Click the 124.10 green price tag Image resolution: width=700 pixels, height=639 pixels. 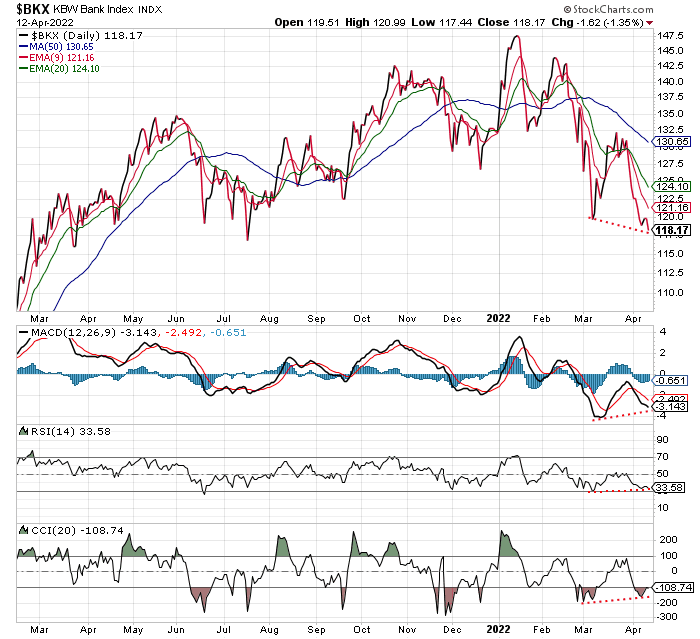pos(672,186)
